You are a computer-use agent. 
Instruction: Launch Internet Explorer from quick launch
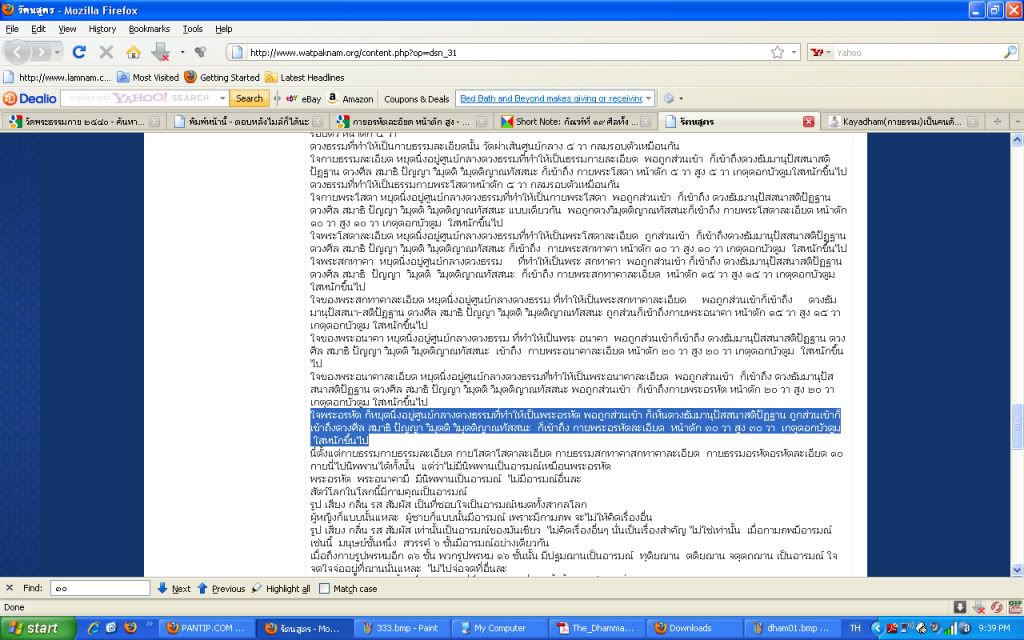point(93,628)
